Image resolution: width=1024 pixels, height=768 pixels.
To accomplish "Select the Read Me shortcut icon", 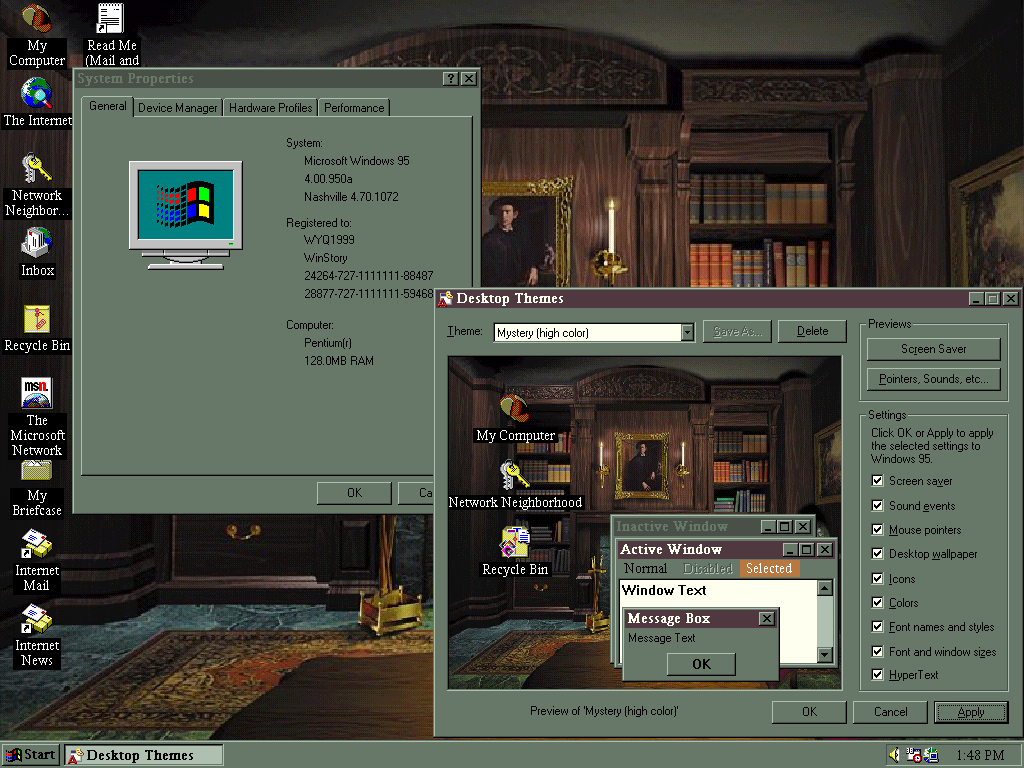I will point(110,18).
